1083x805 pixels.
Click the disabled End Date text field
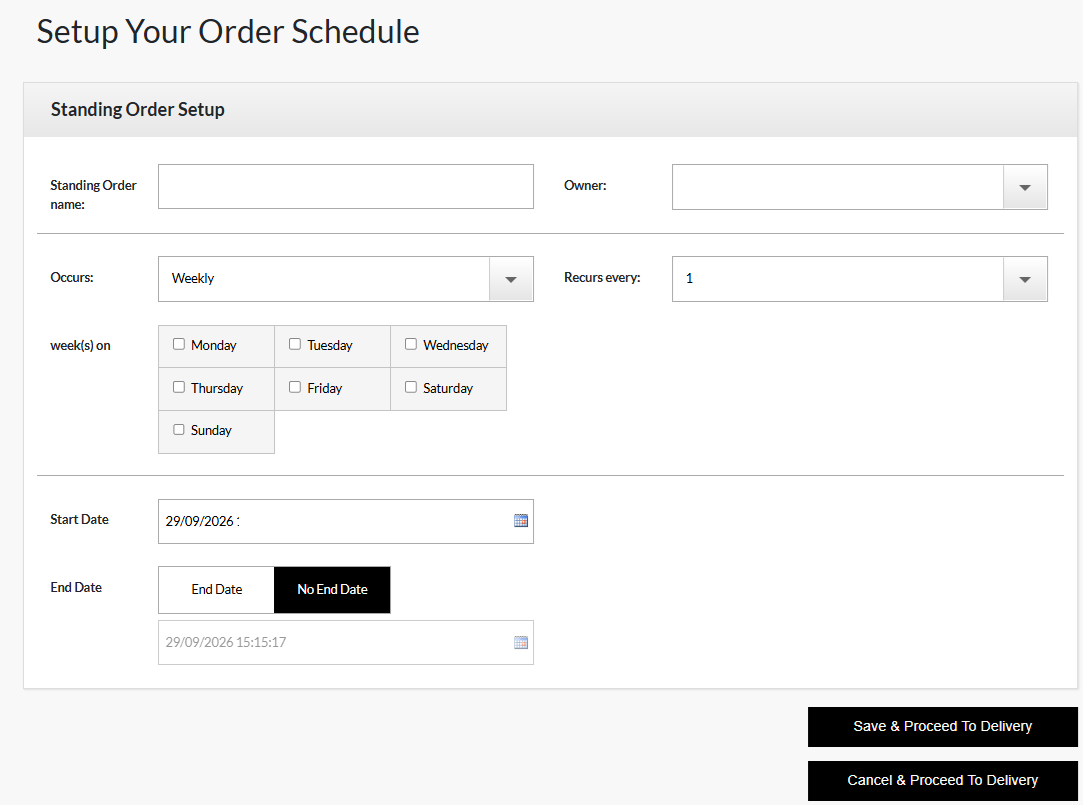coord(336,643)
